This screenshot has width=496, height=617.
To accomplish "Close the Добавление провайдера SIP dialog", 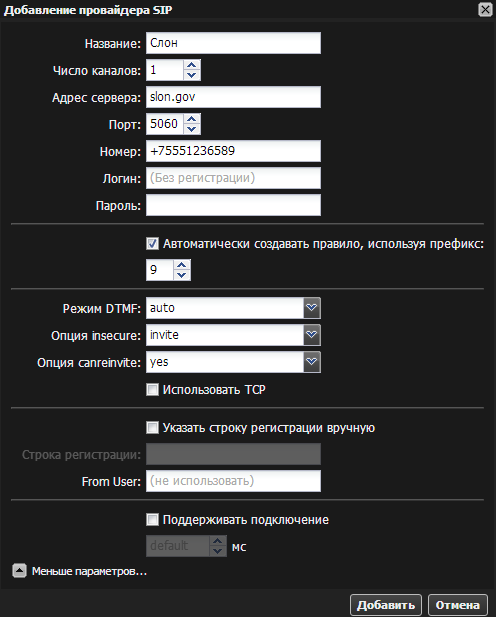I will point(485,9).
